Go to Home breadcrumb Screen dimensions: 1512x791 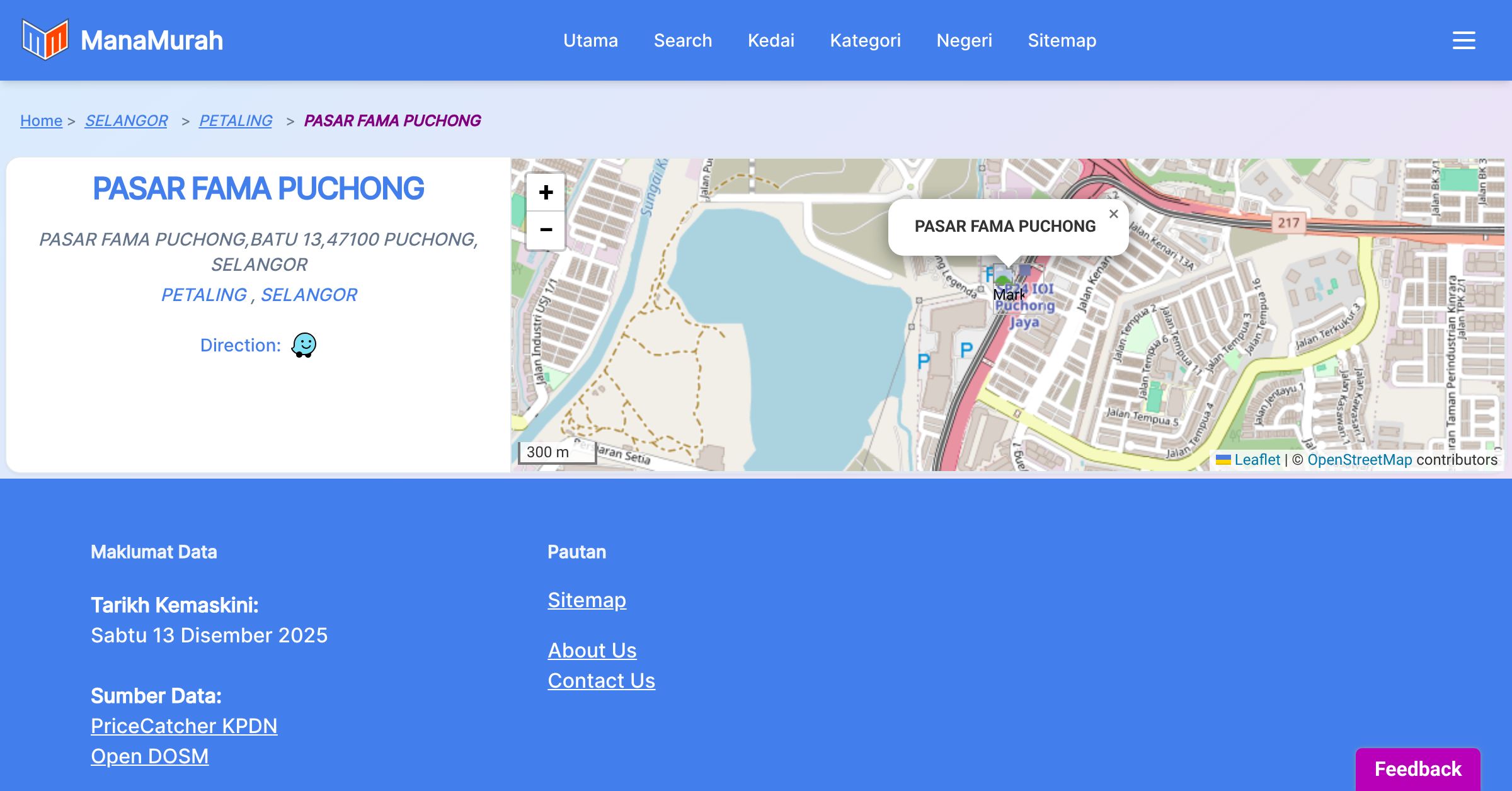coord(41,120)
